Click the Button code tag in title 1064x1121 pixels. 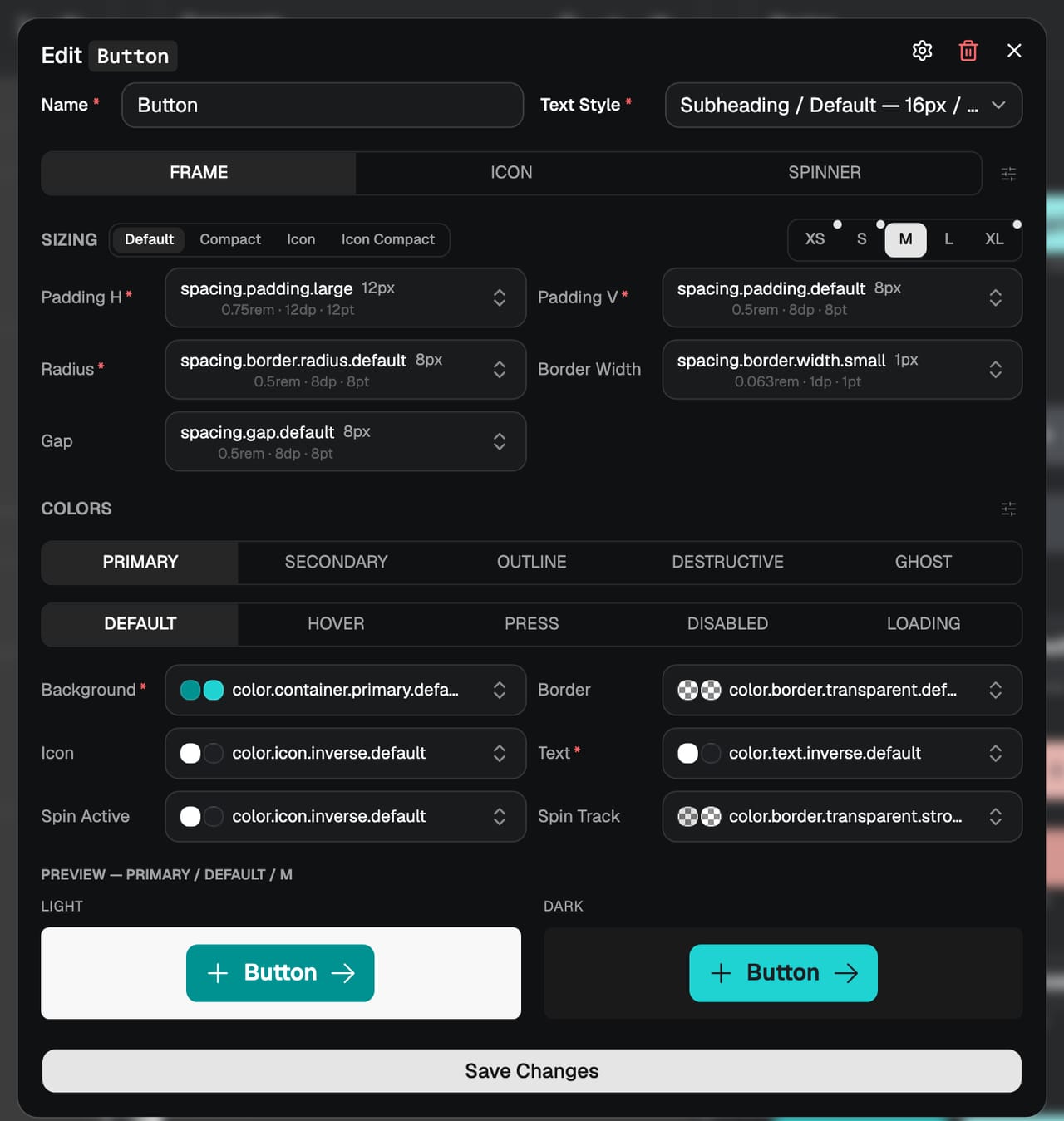[x=133, y=56]
